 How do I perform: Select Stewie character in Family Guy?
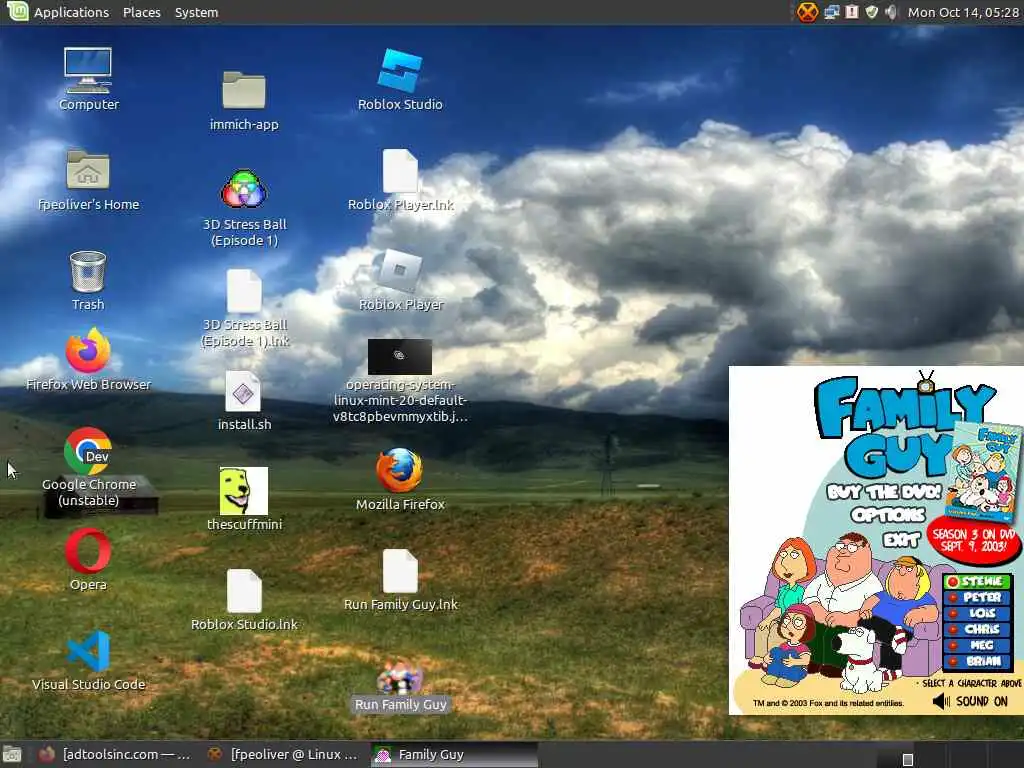point(978,581)
